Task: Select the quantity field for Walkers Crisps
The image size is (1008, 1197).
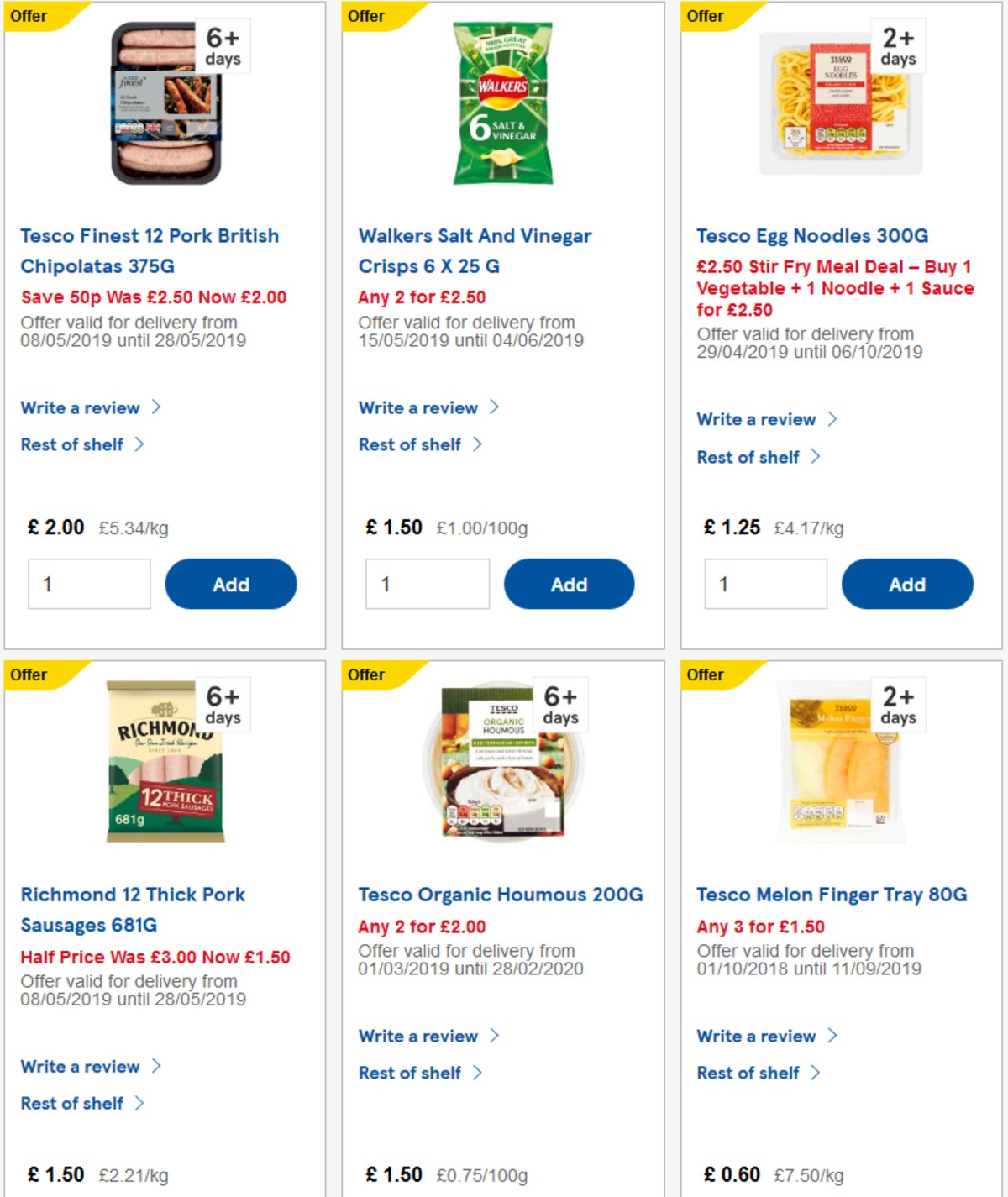Action: click(x=427, y=583)
